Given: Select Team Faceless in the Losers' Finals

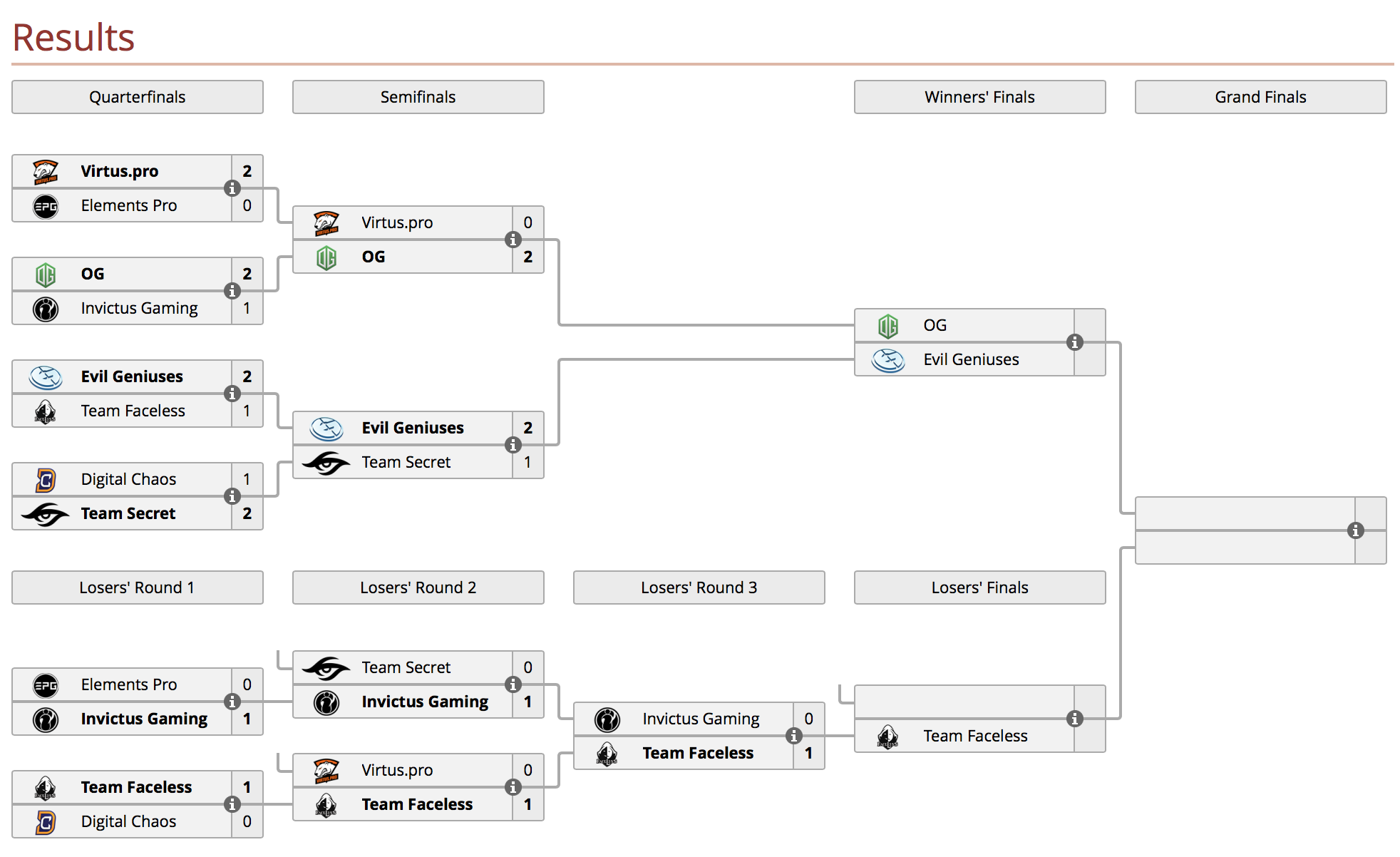Looking at the screenshot, I should tap(975, 736).
